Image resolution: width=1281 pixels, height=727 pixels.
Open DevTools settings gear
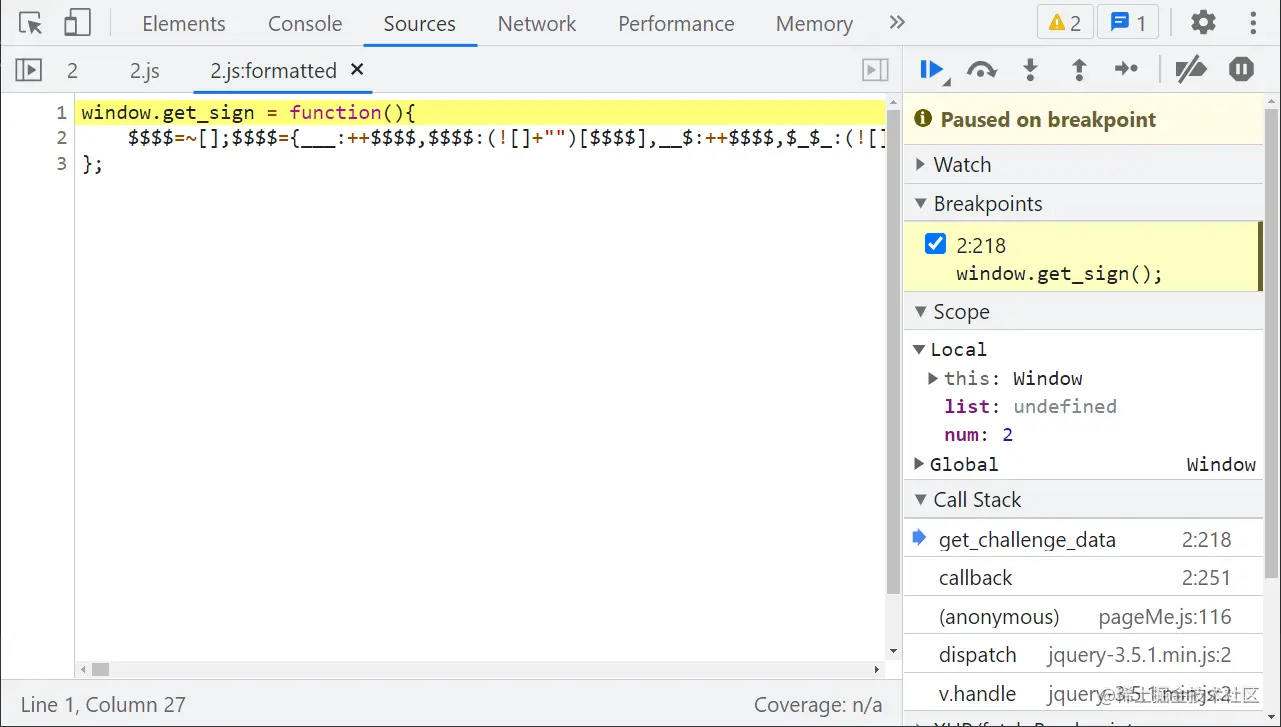pos(1204,23)
